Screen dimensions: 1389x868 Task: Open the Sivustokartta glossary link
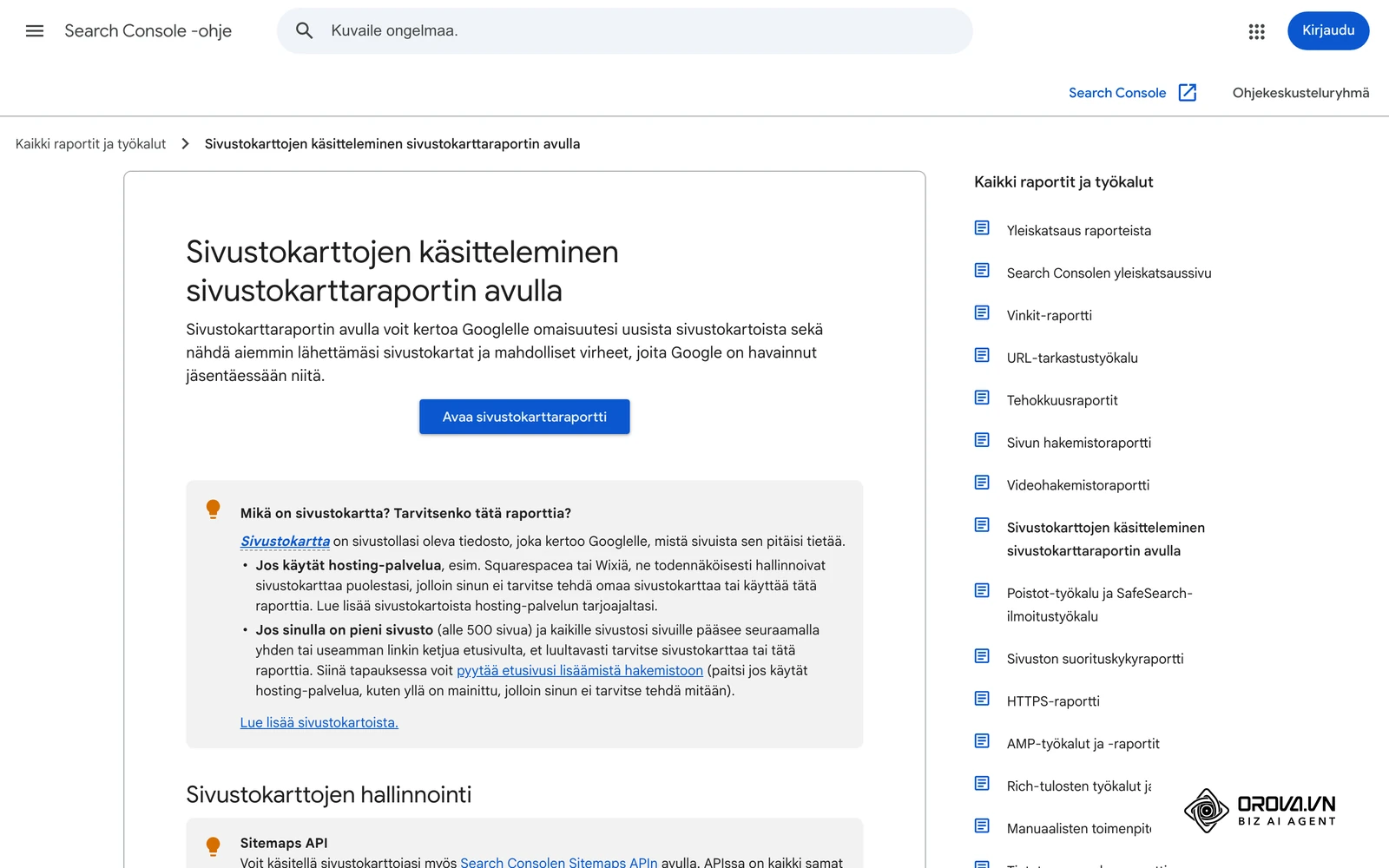pos(285,542)
